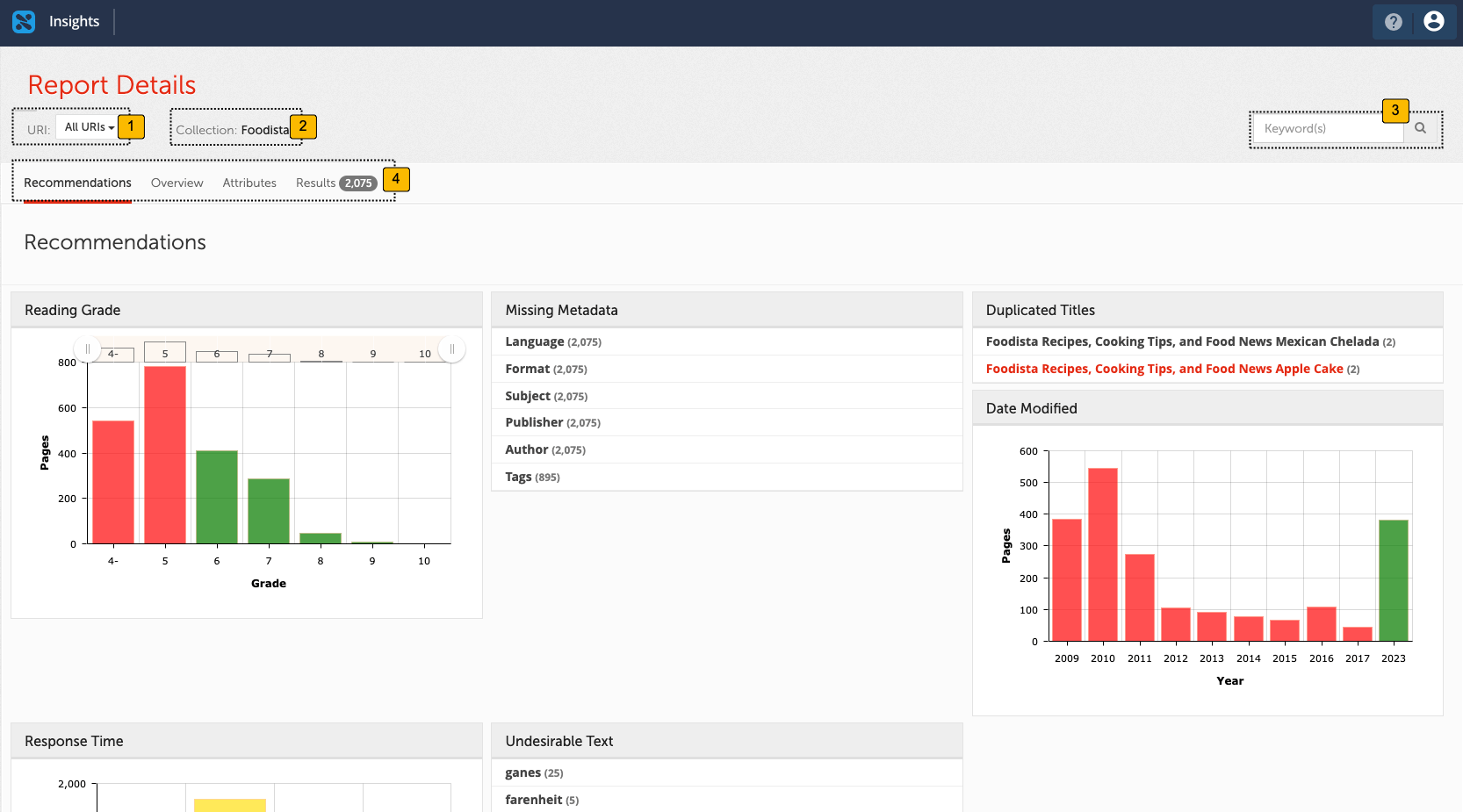Open the Insights help panel

1393,21
